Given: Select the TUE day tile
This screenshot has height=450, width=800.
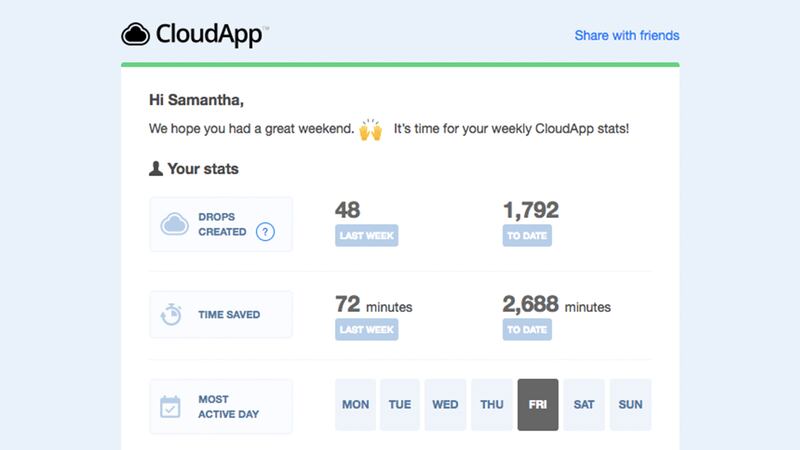Looking at the screenshot, I should click(400, 405).
